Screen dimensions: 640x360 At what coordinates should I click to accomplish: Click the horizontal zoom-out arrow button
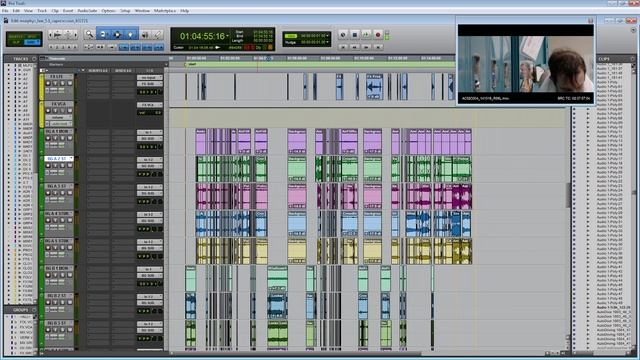coord(50,35)
